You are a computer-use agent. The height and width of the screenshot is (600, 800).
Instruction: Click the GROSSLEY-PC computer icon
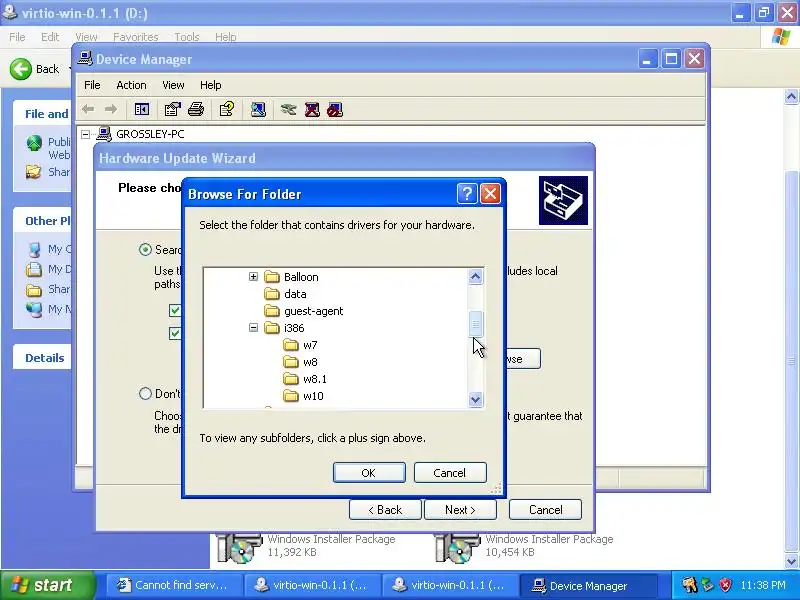click(104, 134)
